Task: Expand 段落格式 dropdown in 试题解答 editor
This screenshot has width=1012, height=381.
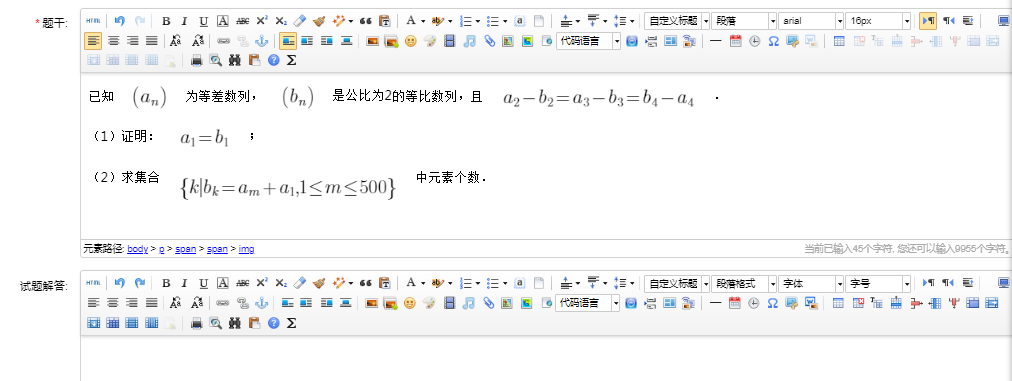Action: (x=744, y=283)
